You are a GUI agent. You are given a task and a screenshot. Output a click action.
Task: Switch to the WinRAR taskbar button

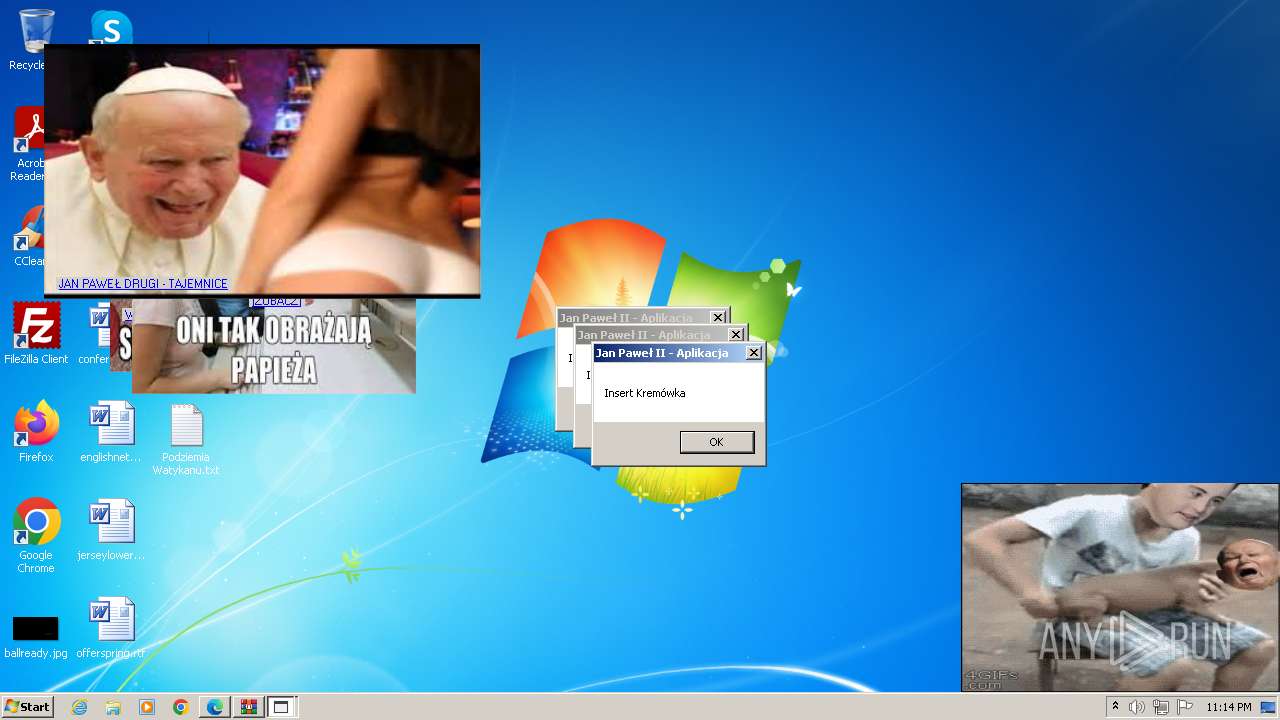coord(248,707)
